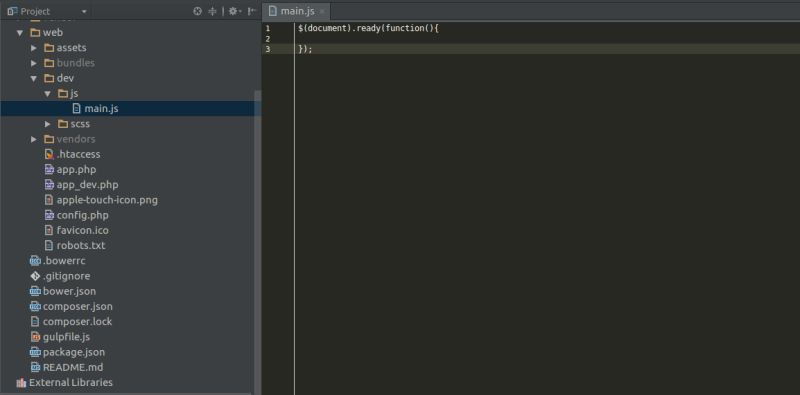Select the README.md file name
The height and width of the screenshot is (395, 800).
click(72, 367)
